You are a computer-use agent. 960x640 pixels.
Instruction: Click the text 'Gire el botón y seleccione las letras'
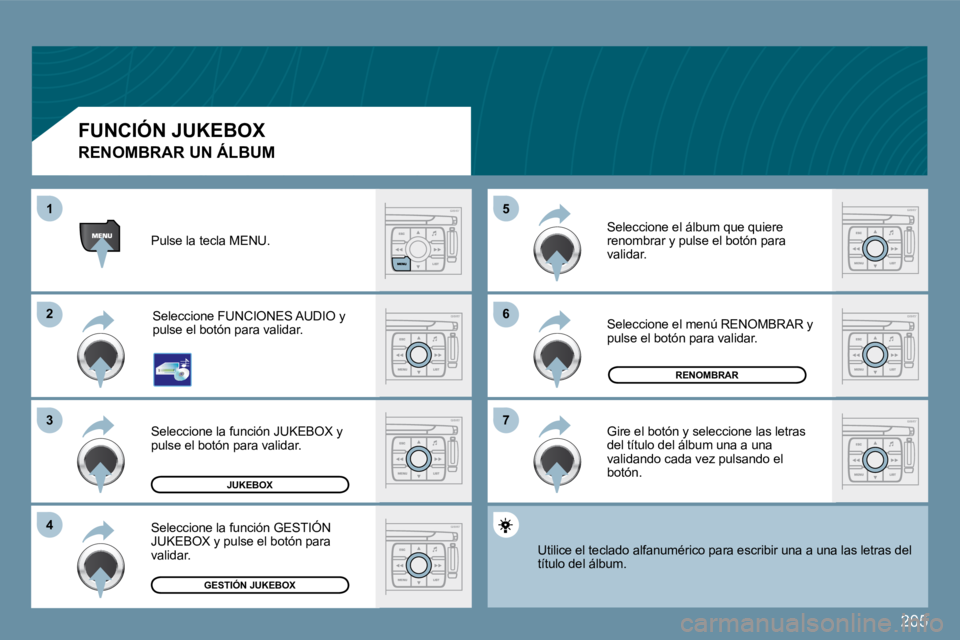[x=706, y=452]
